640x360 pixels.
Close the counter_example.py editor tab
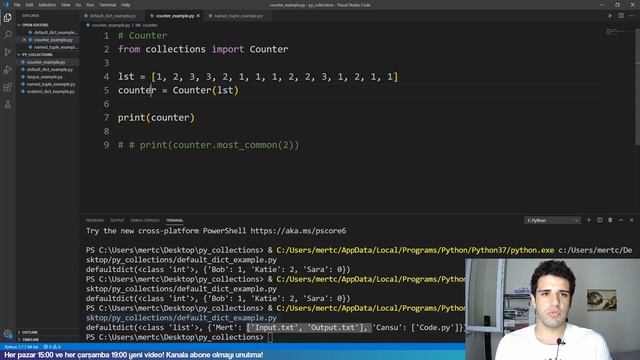(198, 16)
